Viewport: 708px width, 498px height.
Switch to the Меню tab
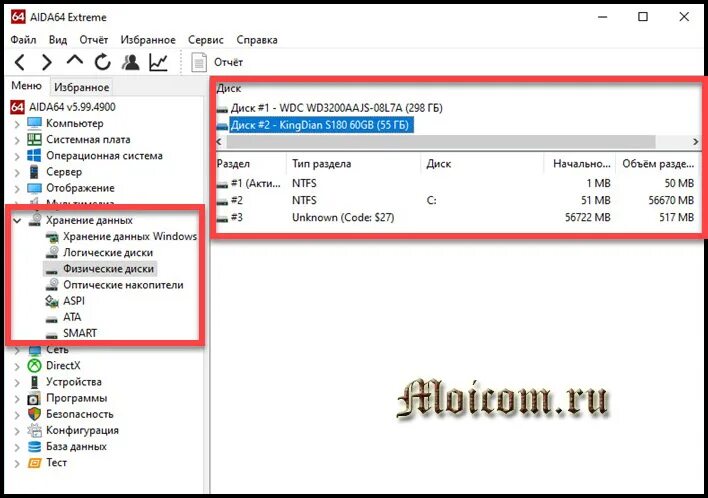pos(26,86)
